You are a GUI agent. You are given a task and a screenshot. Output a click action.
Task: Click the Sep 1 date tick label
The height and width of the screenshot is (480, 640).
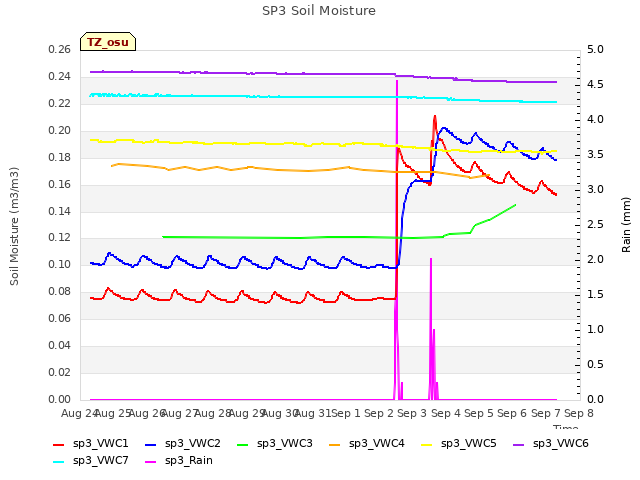(346, 413)
